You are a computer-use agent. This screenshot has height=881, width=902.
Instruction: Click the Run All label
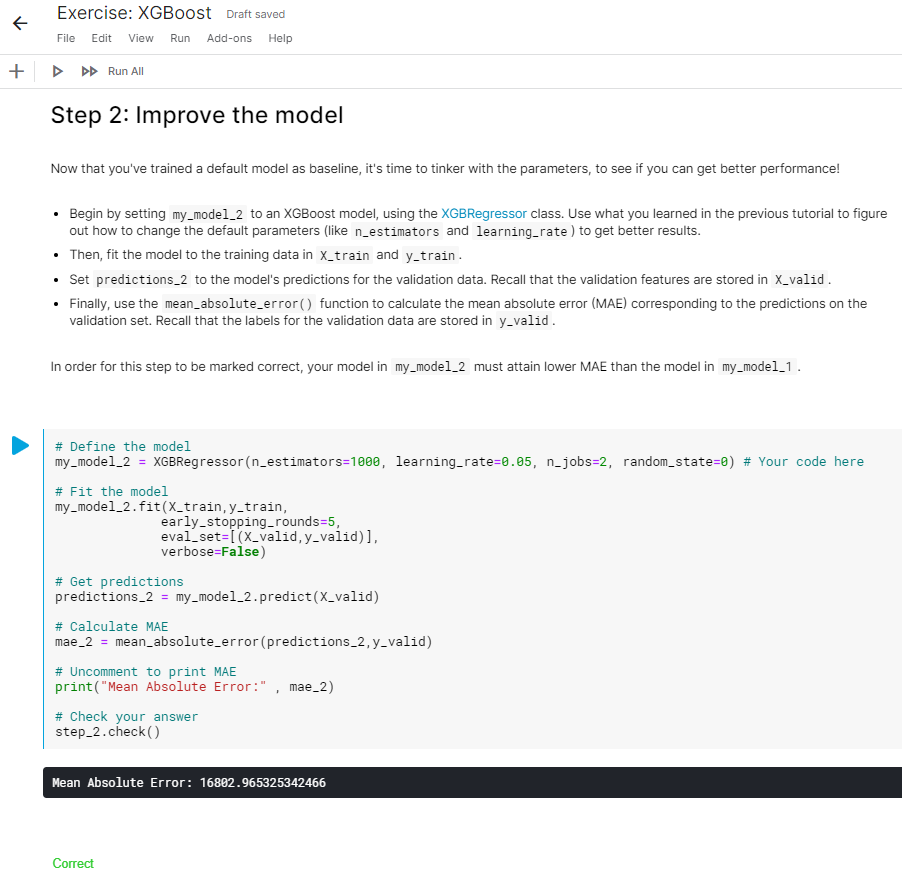pos(126,71)
